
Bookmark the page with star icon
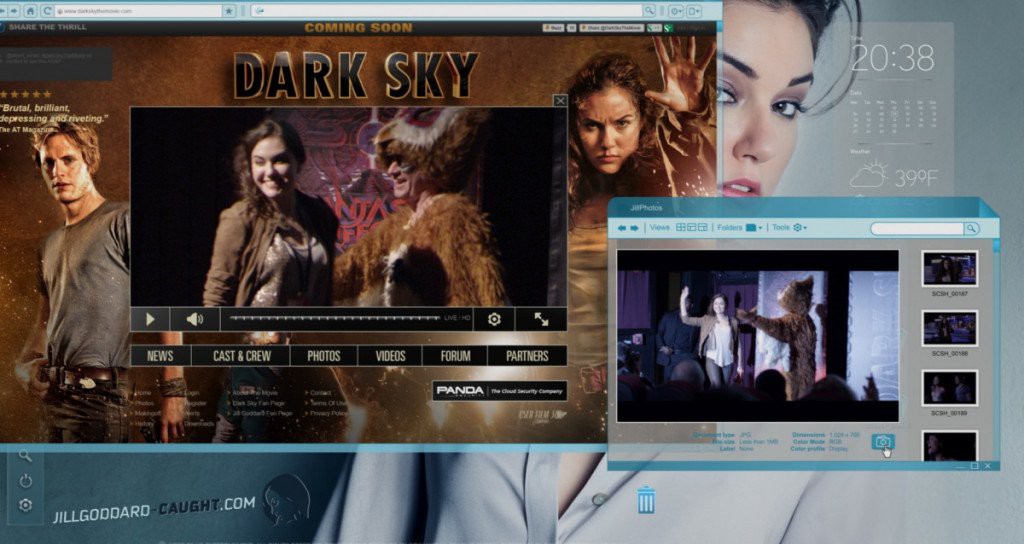click(x=229, y=10)
